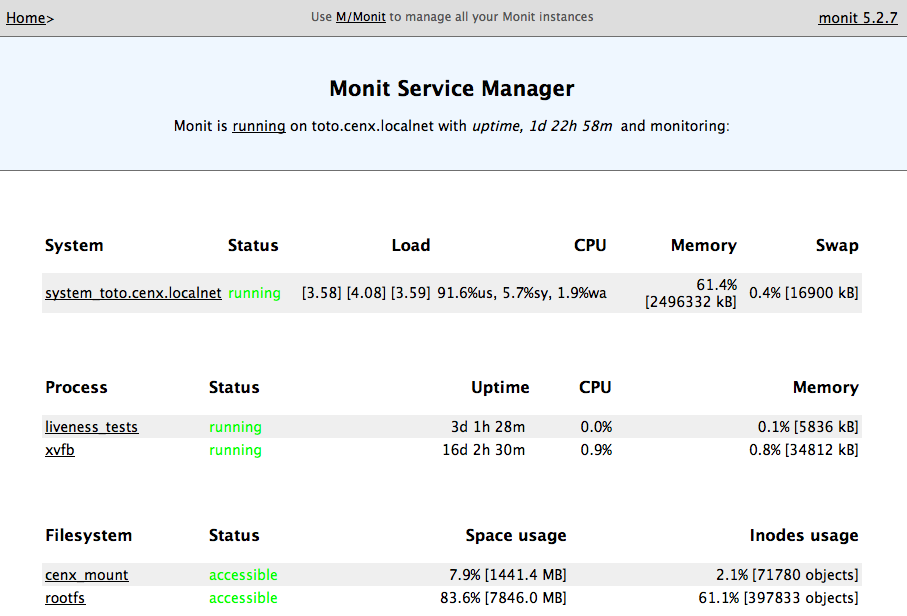Image resolution: width=907 pixels, height=616 pixels.
Task: Click the accessible status for rootfs
Action: point(243,598)
